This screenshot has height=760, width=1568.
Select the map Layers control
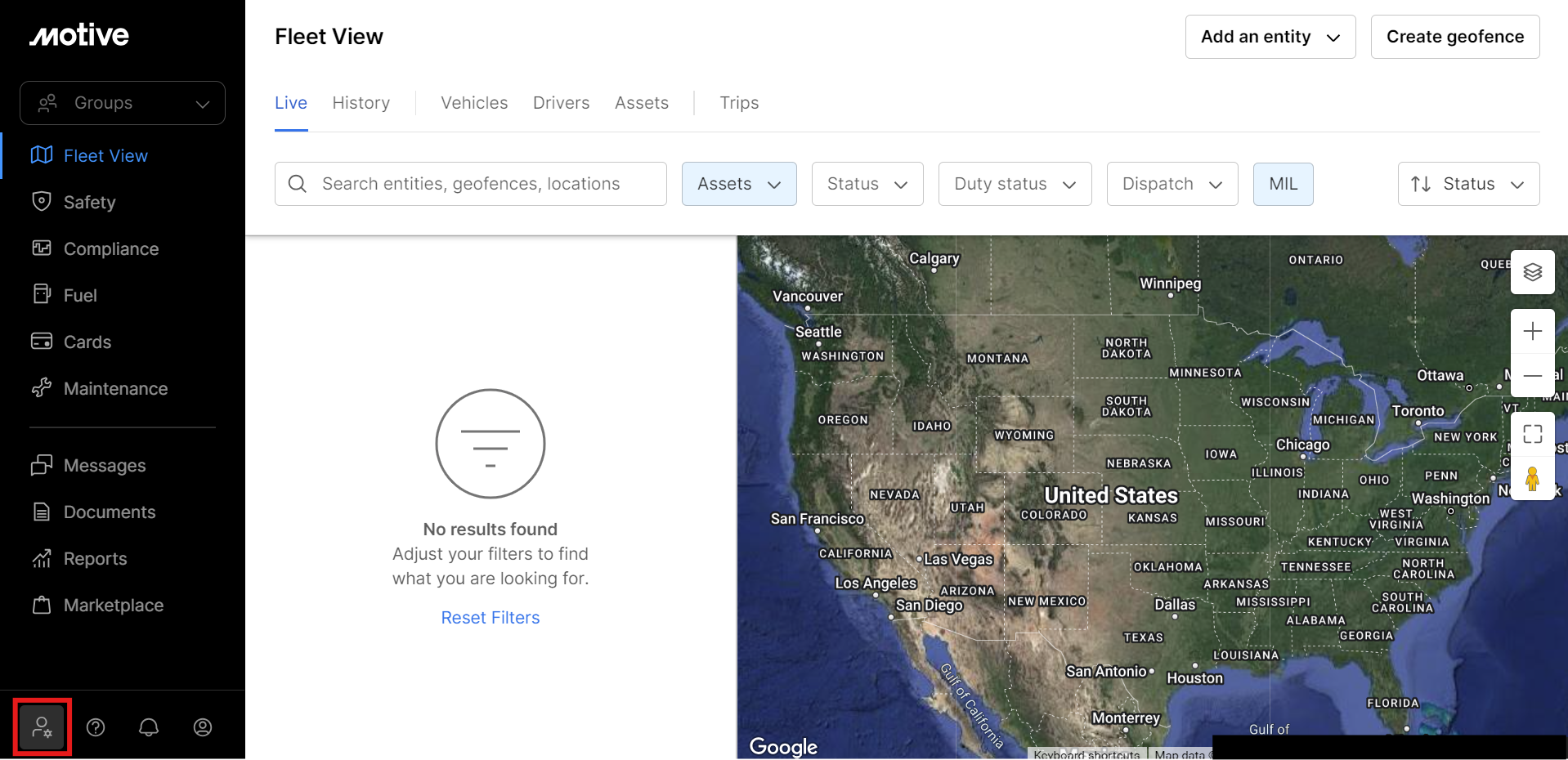pos(1533,272)
